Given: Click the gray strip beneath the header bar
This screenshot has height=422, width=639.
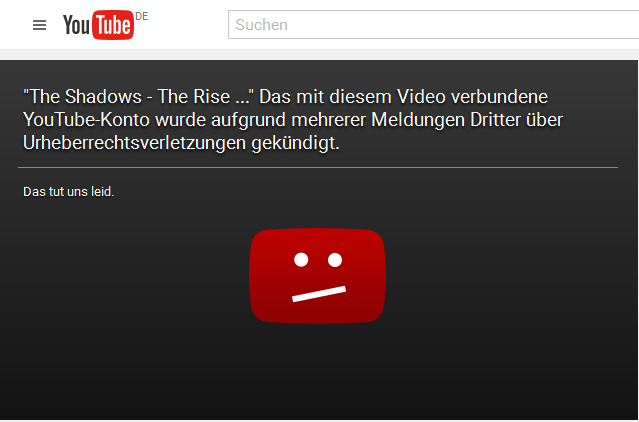Looking at the screenshot, I should [320, 55].
